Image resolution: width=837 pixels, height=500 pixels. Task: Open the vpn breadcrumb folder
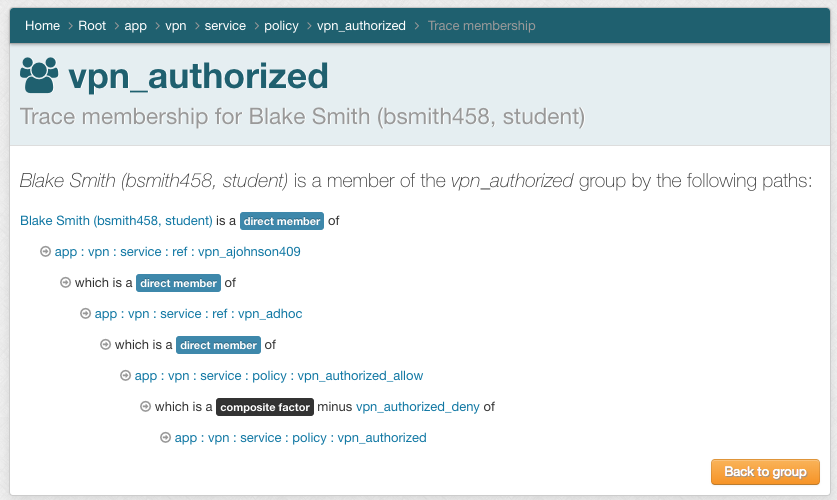click(x=175, y=26)
